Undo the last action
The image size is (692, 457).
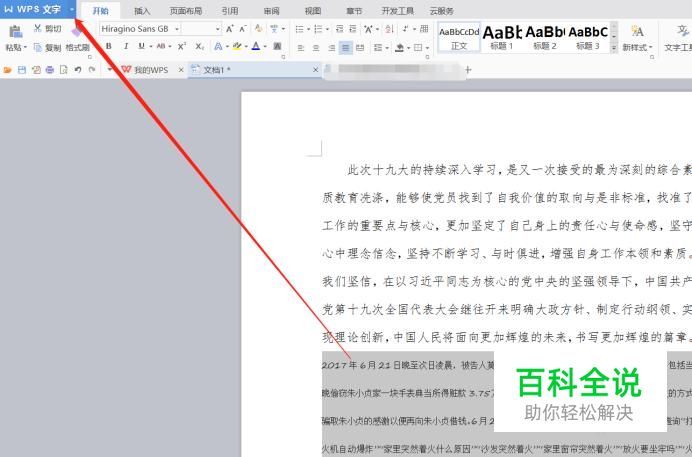[78, 70]
